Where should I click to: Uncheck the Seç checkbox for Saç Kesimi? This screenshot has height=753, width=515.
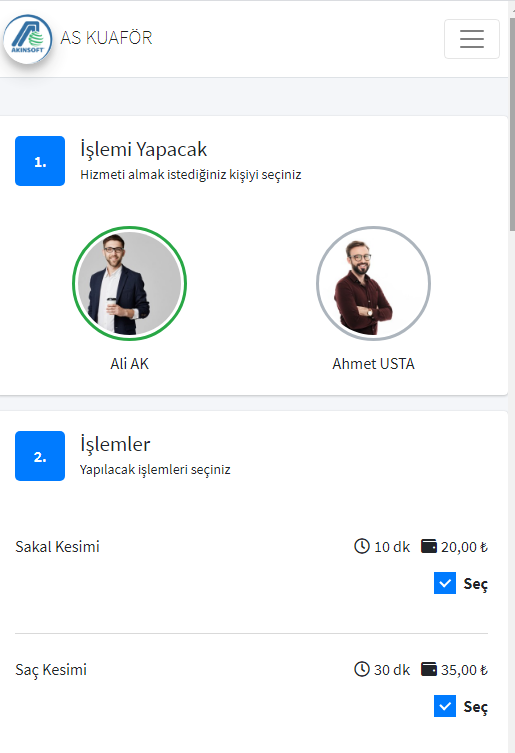[x=445, y=706]
